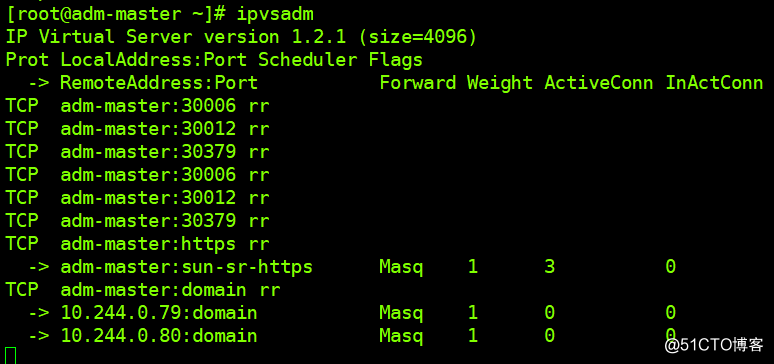
Task: Click the adm-master:domain service line
Action: (143, 290)
